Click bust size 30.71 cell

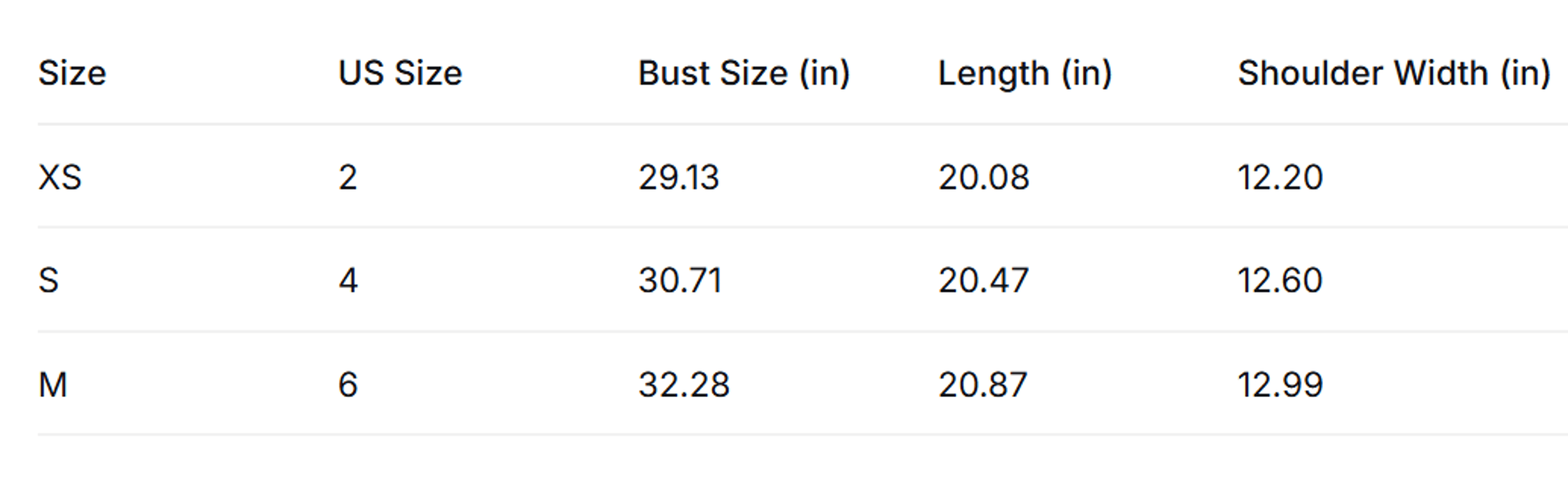pyautogui.click(x=680, y=281)
